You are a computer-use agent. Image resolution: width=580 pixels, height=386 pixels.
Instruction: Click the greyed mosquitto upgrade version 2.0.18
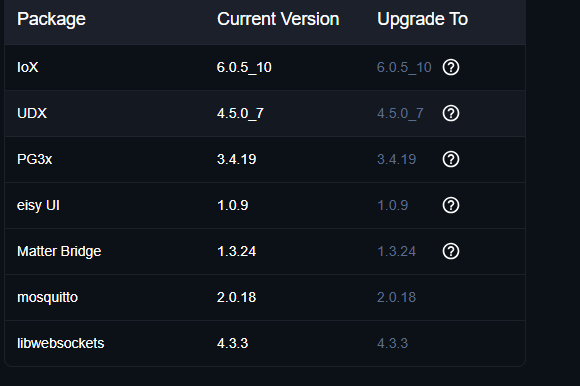[x=397, y=297]
